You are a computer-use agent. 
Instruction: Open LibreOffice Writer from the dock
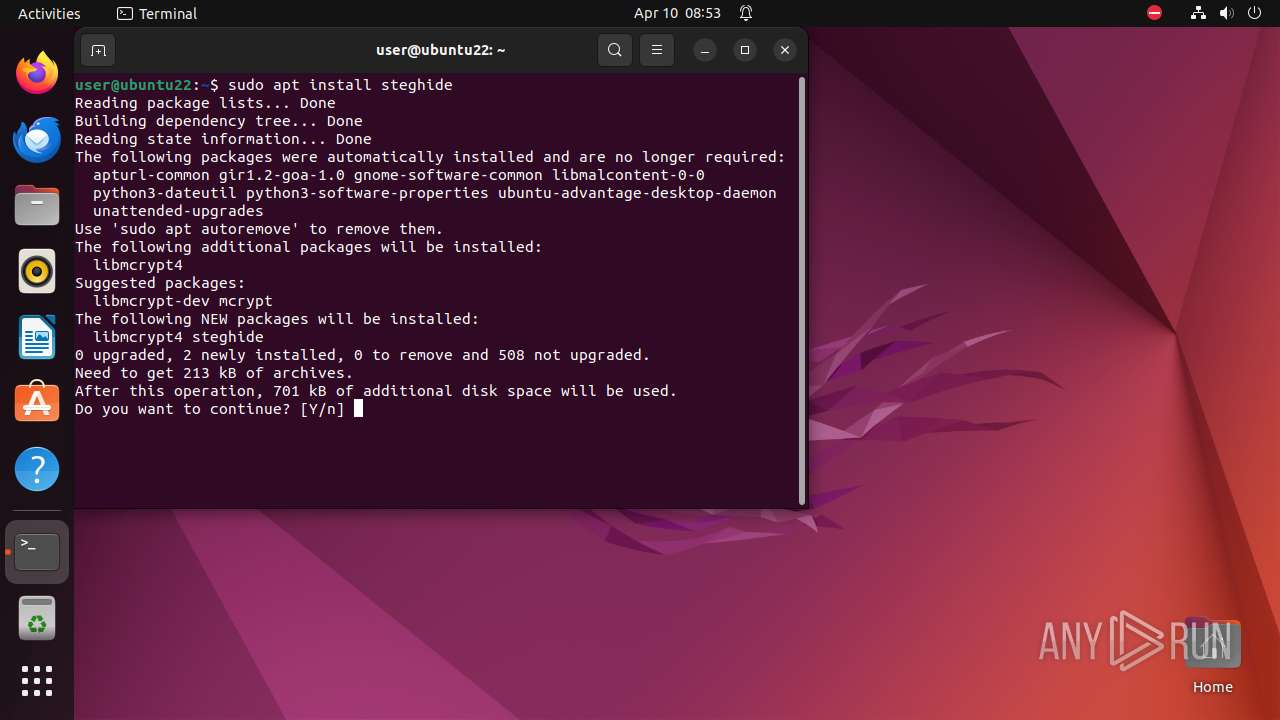point(37,337)
